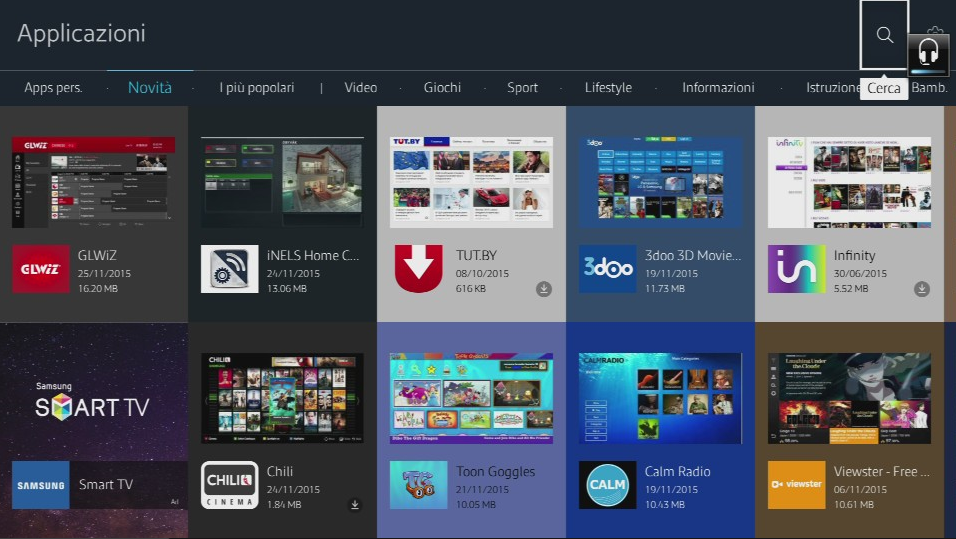
Task: Click the GLWiZ app title
Action: [97, 255]
